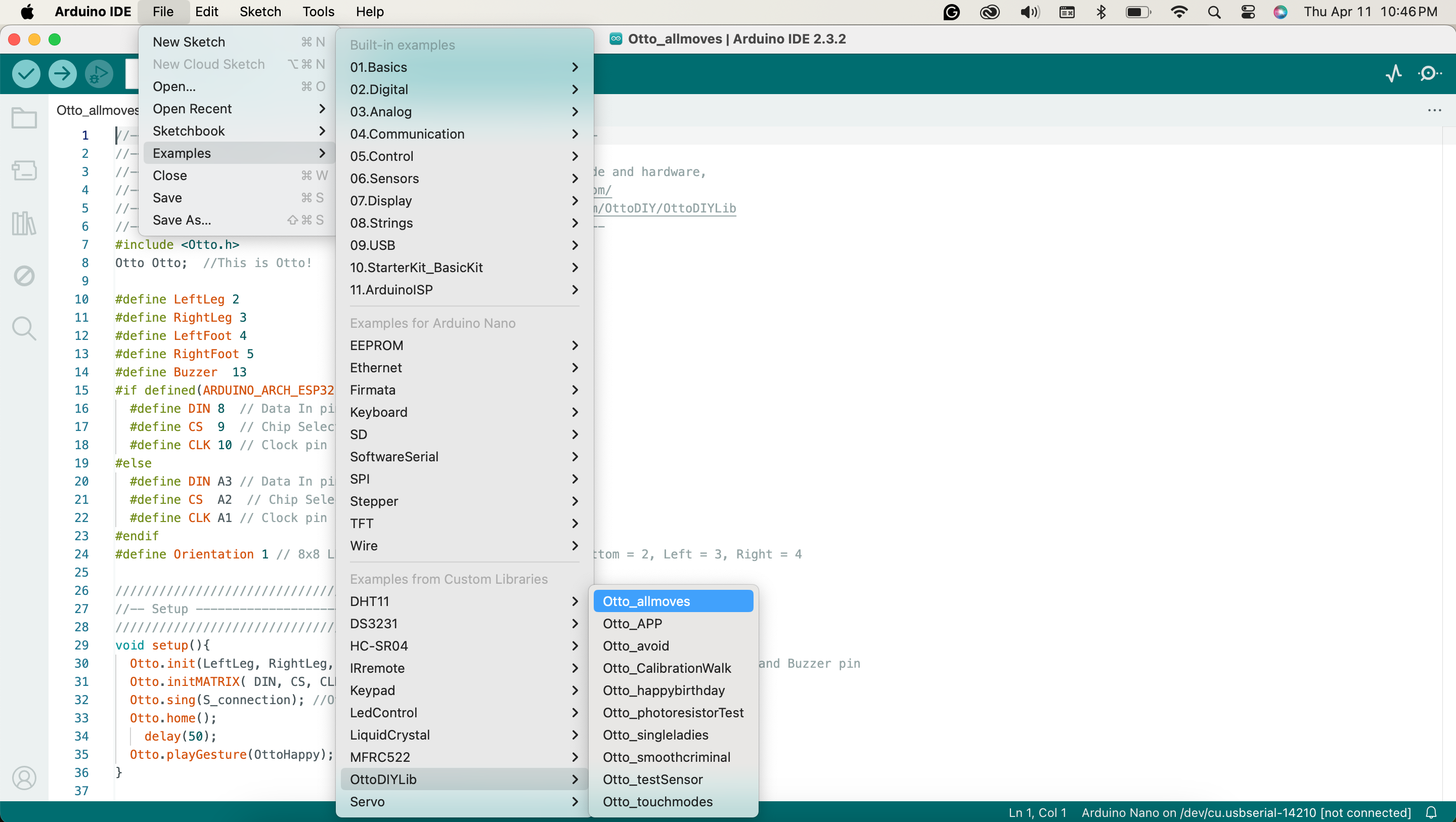Click the battery status icon
1456x822 pixels.
tap(1138, 12)
